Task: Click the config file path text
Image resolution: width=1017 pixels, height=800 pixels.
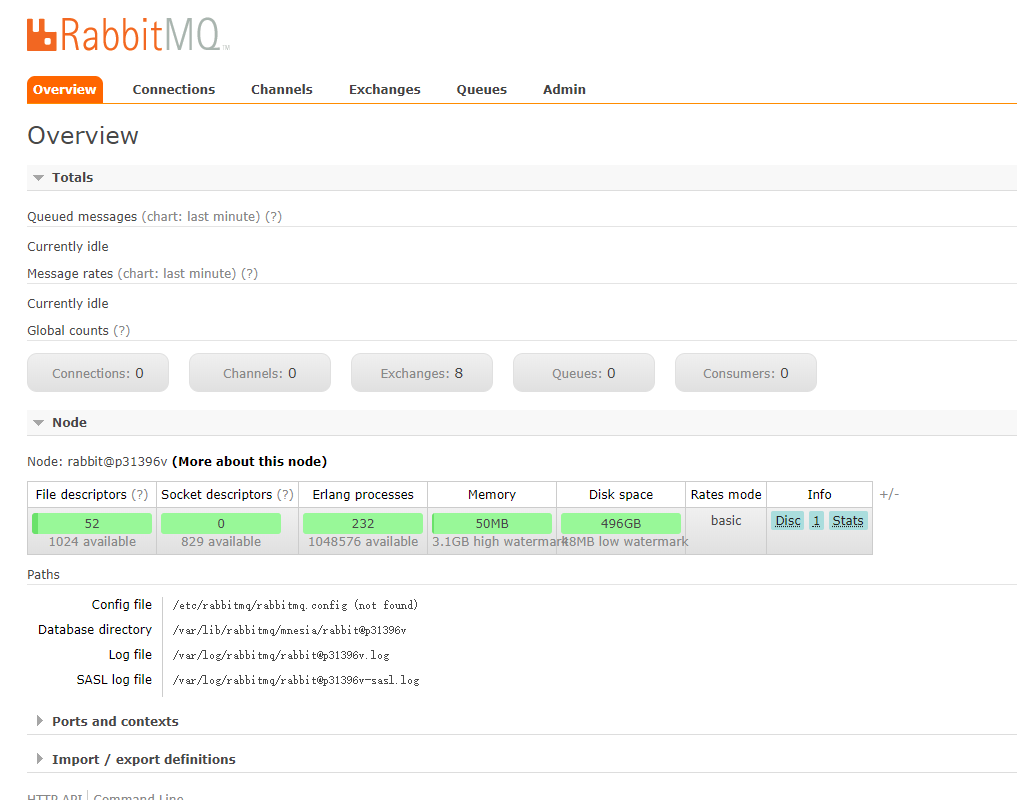Action: (x=295, y=605)
